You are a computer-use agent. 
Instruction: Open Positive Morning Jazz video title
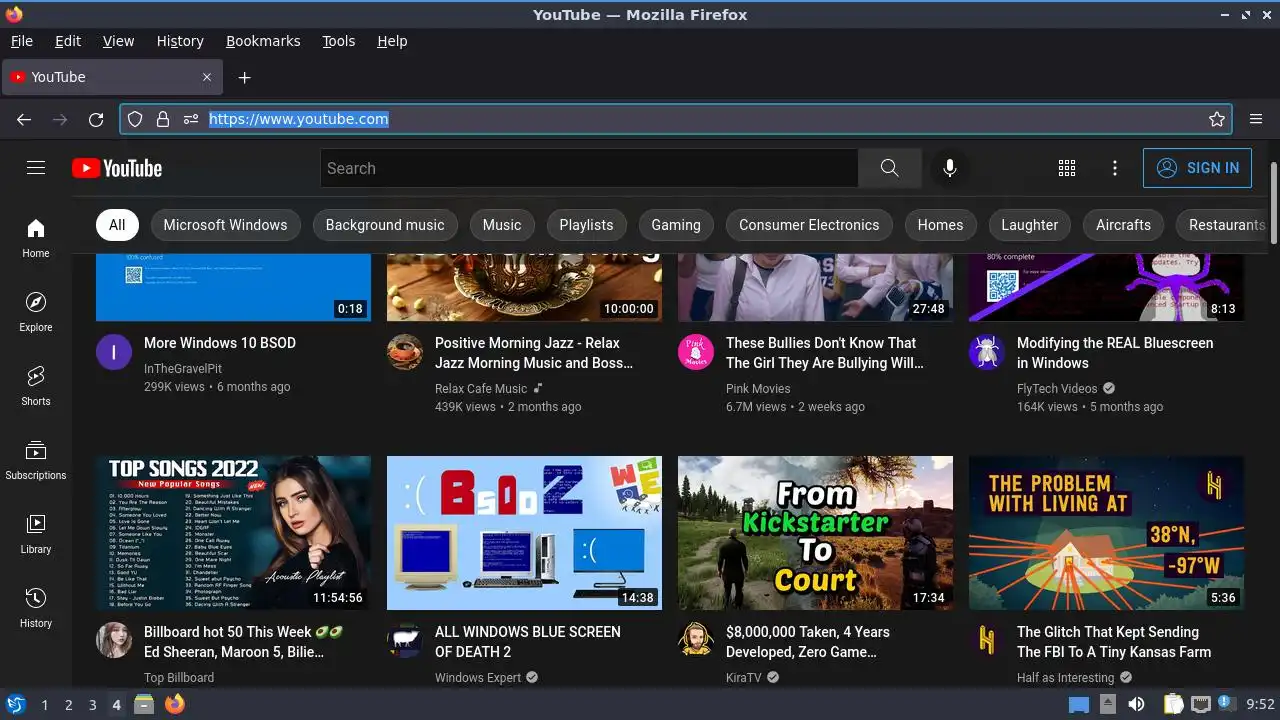pyautogui.click(x=534, y=353)
